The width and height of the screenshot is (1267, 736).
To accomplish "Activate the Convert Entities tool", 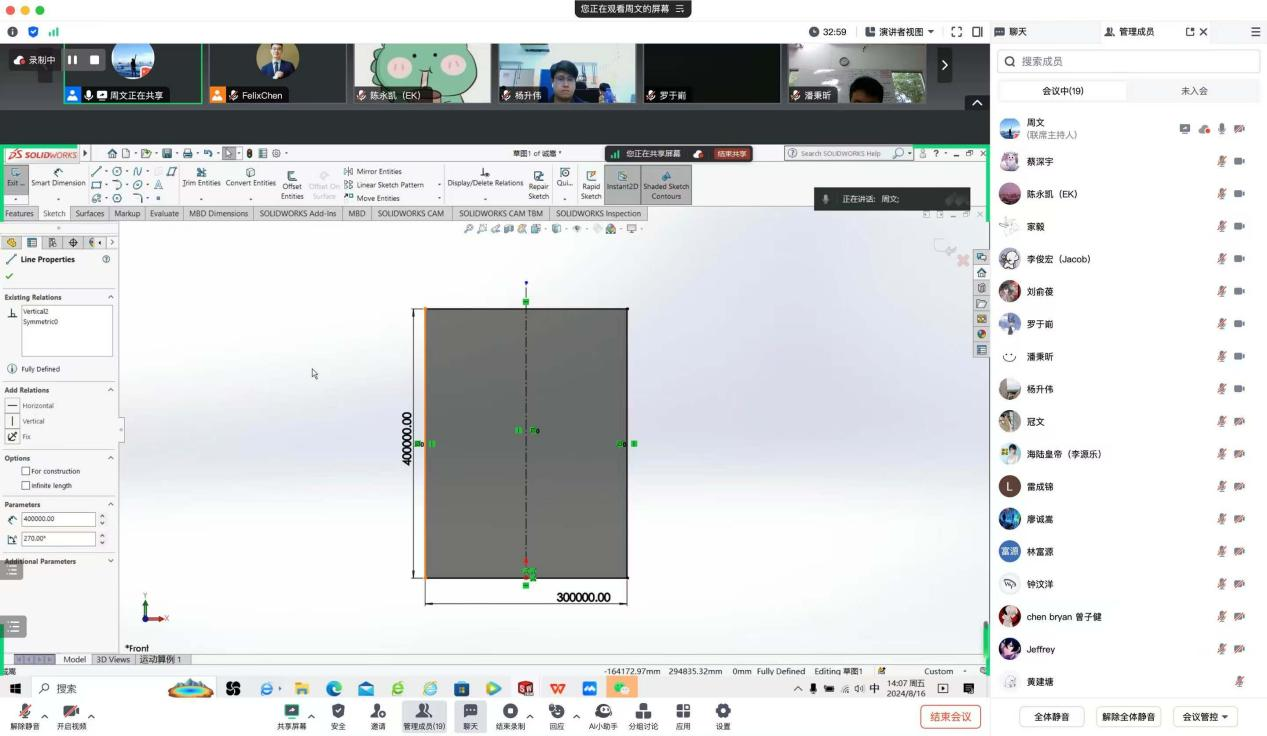I will pyautogui.click(x=250, y=177).
